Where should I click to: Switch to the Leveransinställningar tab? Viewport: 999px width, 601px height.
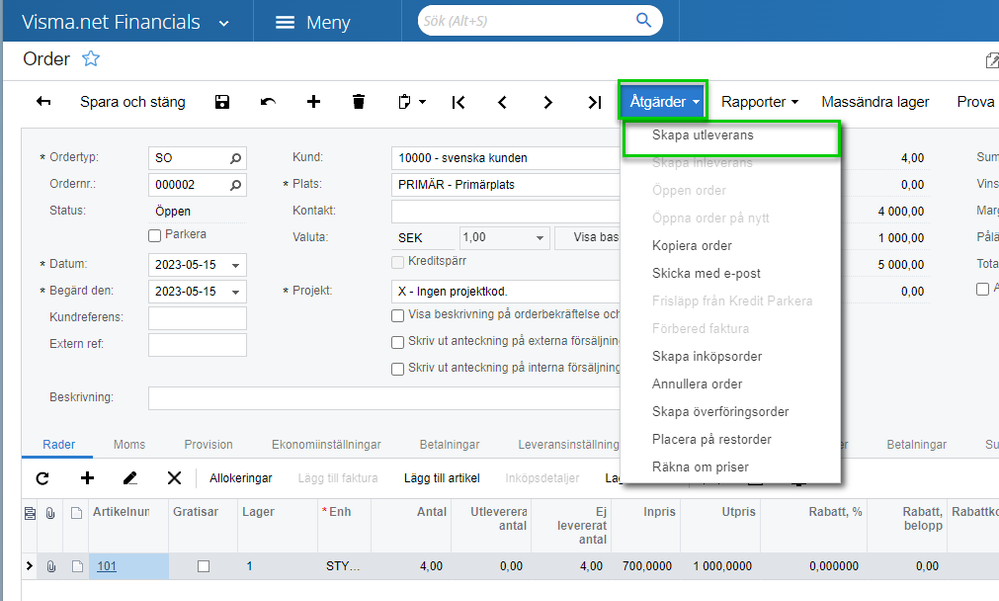pos(568,444)
